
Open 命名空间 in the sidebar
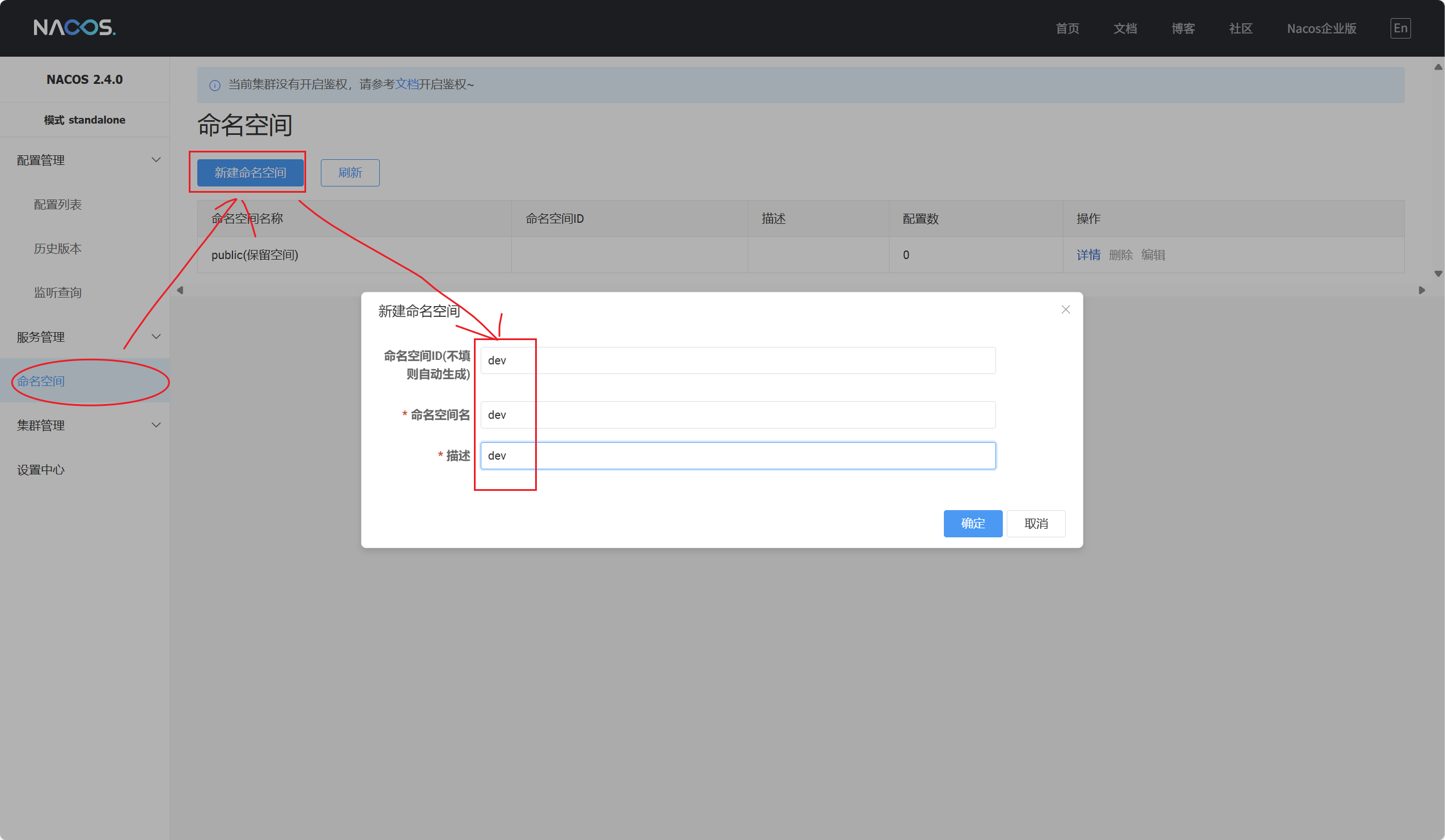click(x=41, y=381)
